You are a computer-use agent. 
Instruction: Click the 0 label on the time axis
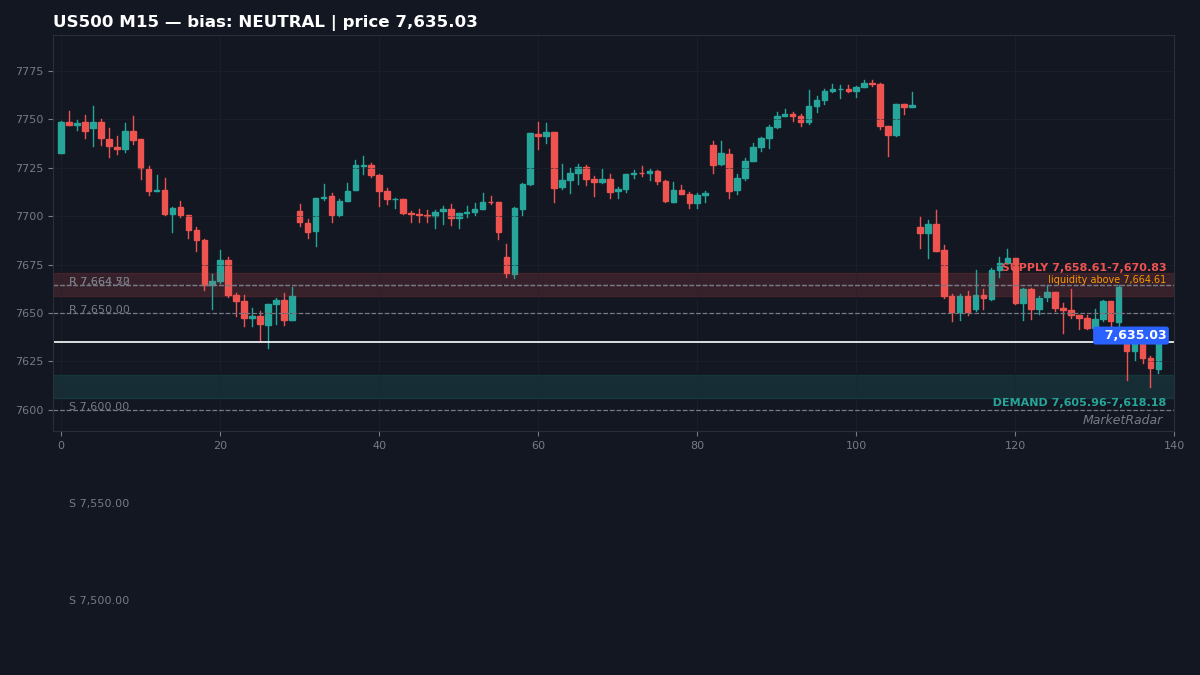61,446
